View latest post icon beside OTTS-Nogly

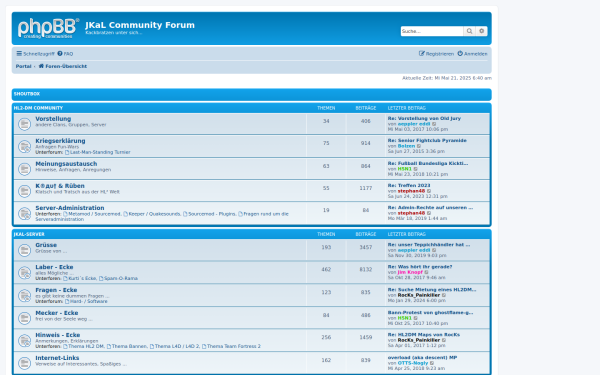pos(432,363)
